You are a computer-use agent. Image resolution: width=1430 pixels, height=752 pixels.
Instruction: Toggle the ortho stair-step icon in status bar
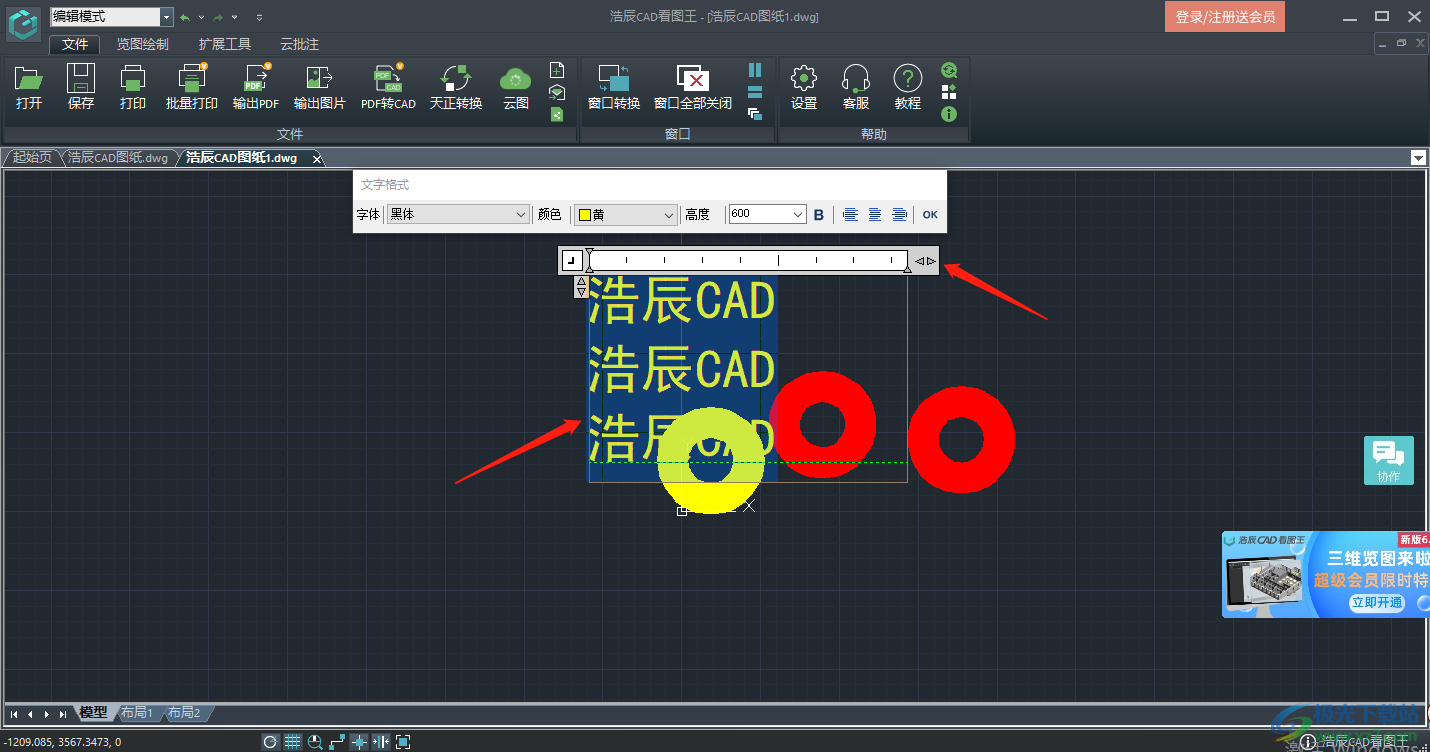click(337, 742)
